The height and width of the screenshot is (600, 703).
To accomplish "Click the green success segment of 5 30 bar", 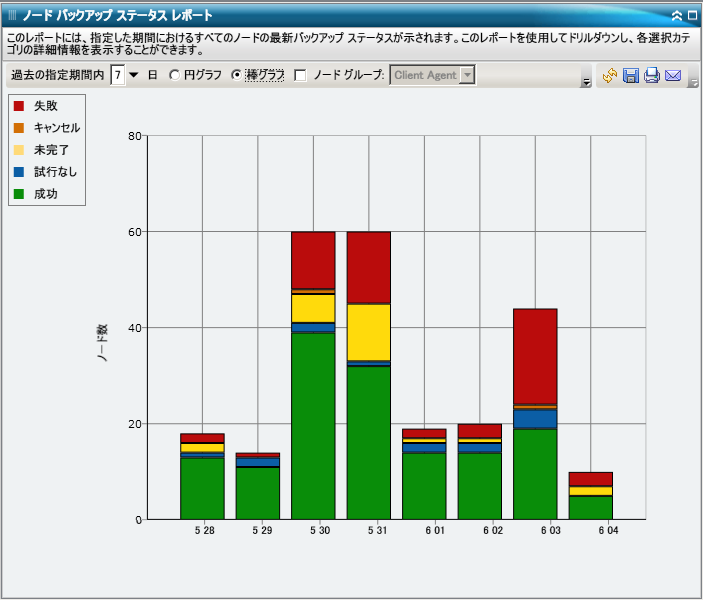I will click(313, 425).
